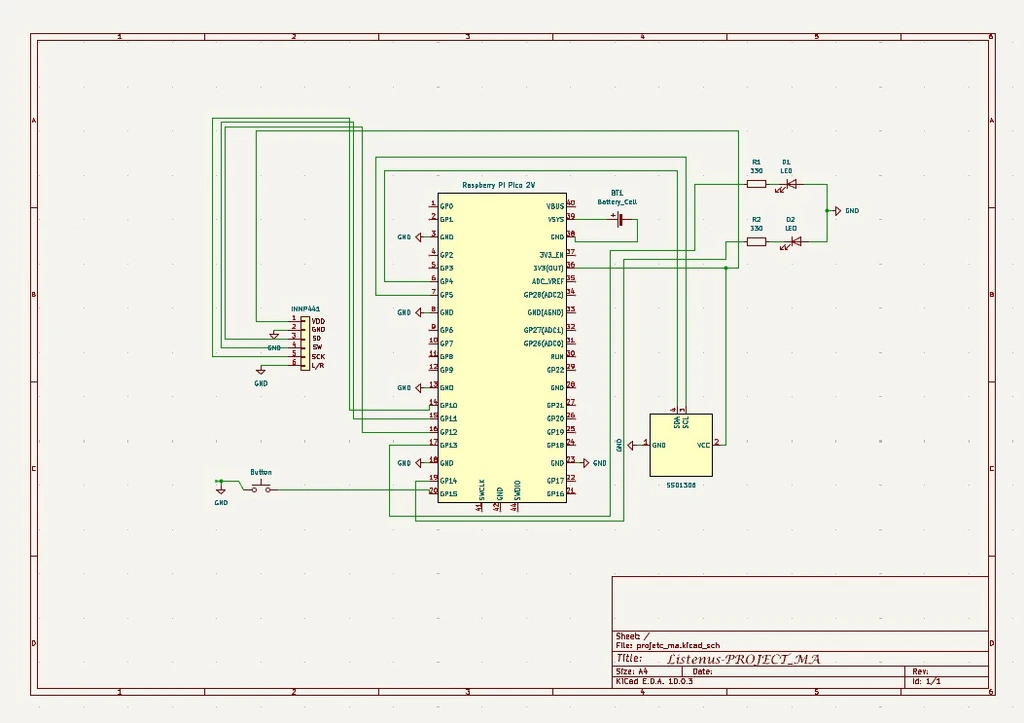Image resolution: width=1024 pixels, height=723 pixels.
Task: Click the ADC_VREF pin name
Action: click(548, 281)
